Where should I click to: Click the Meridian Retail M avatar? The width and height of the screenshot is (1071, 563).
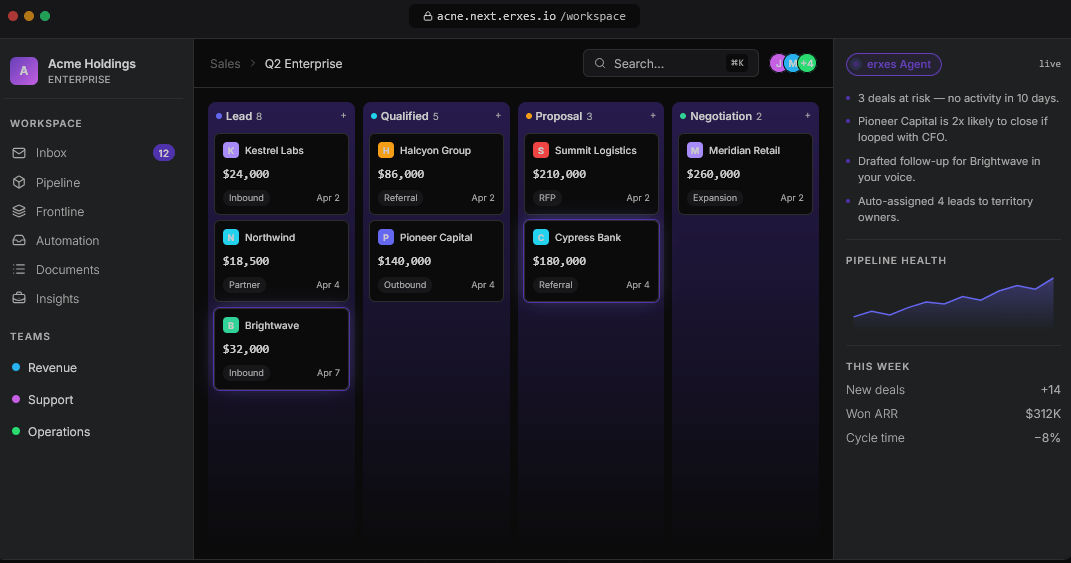695,150
